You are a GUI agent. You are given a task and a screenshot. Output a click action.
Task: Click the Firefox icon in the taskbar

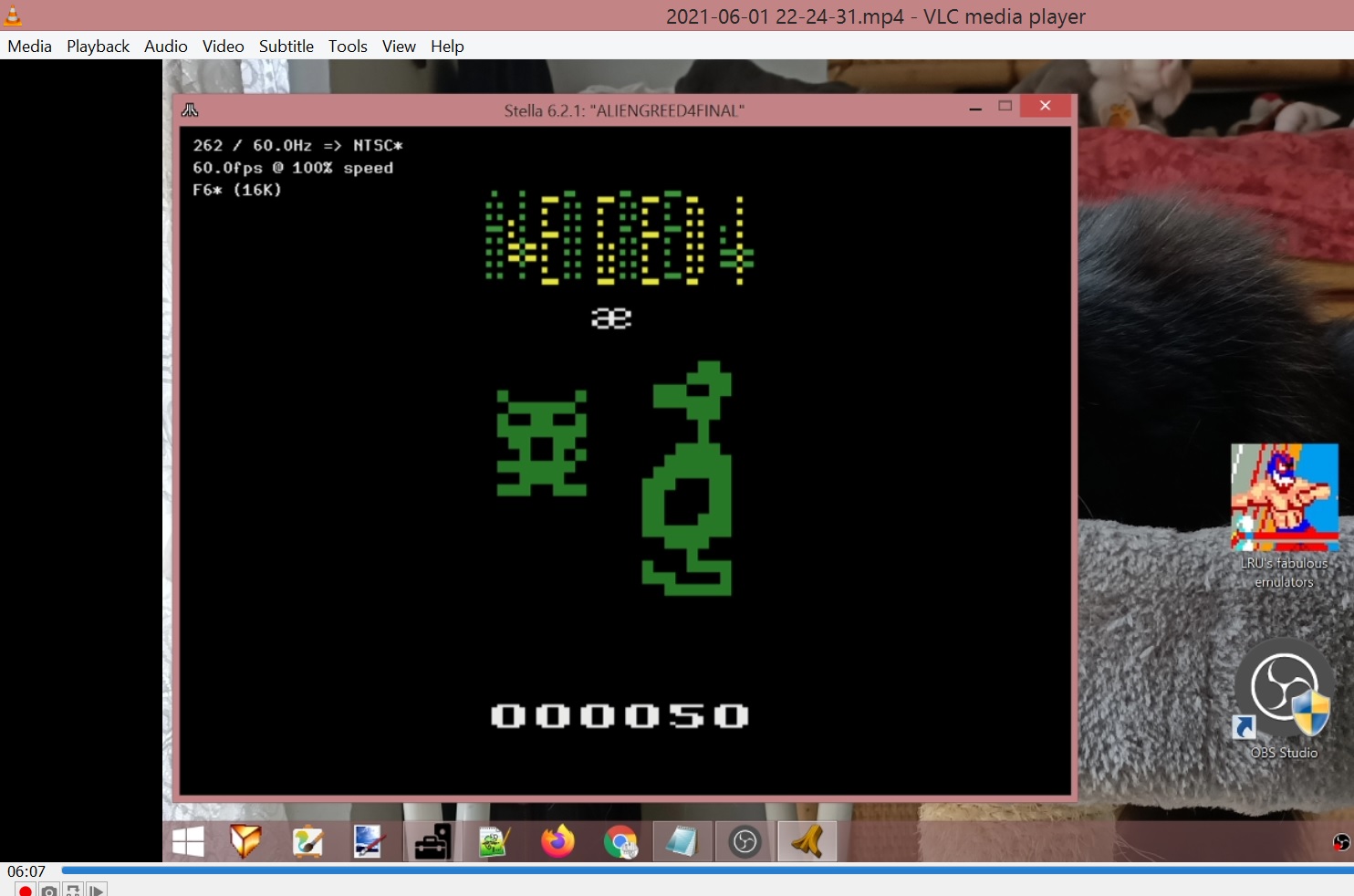(557, 841)
